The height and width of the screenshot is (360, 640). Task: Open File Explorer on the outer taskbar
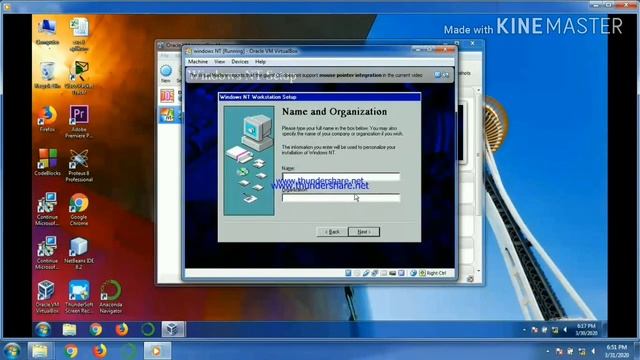coord(40,351)
